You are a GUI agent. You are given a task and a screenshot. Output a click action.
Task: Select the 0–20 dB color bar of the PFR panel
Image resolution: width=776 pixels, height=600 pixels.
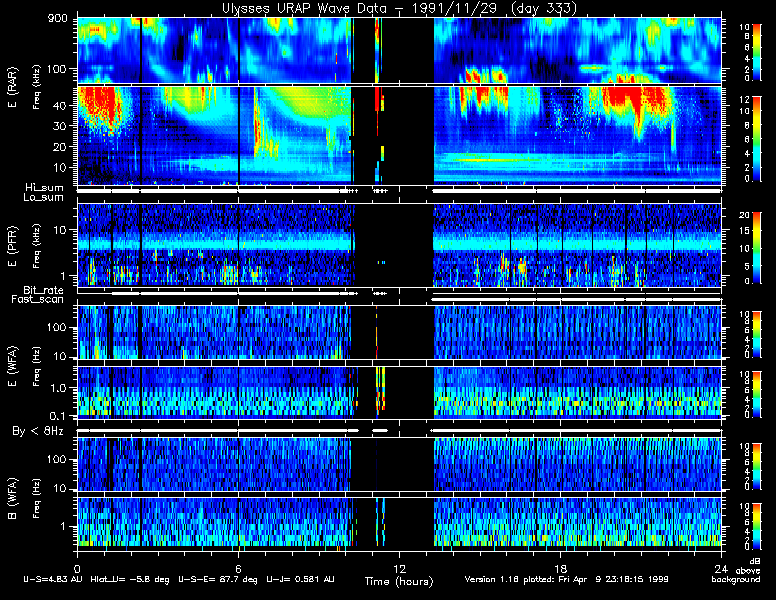(757, 248)
